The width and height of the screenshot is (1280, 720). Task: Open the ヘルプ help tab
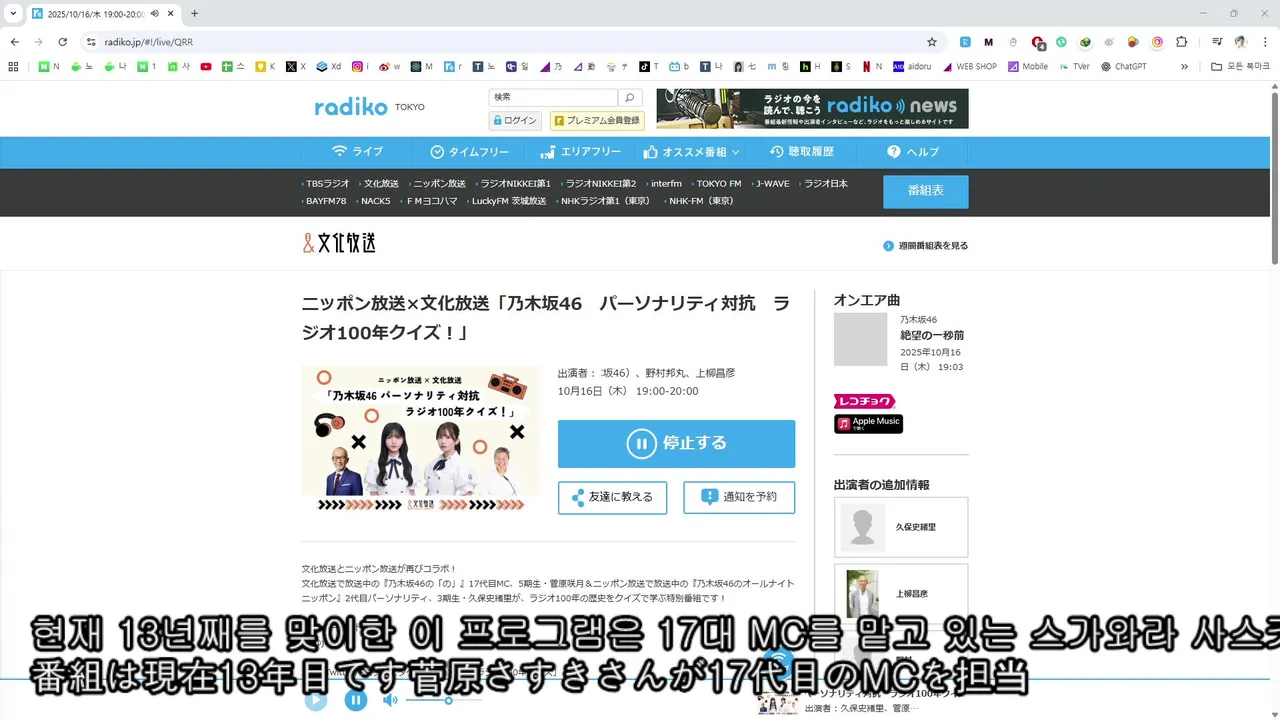point(912,152)
